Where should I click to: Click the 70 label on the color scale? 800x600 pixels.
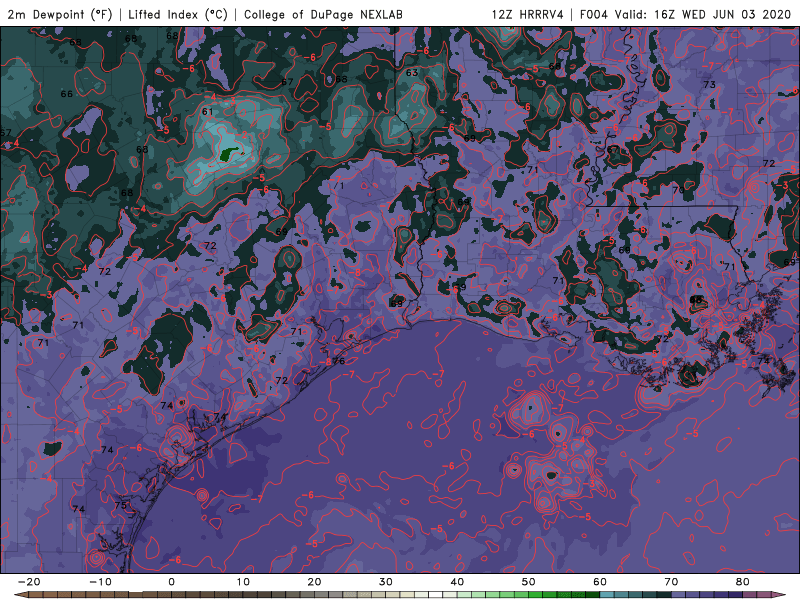(x=671, y=582)
